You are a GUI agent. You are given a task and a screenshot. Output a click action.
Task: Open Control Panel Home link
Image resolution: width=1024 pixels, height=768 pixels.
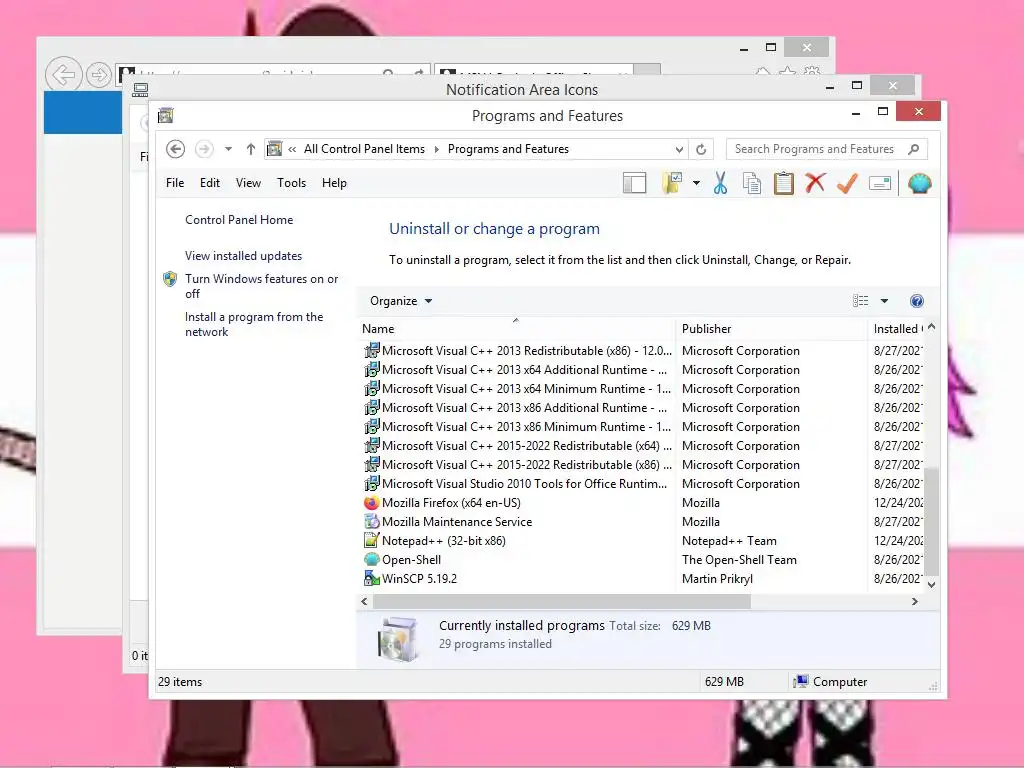pyautogui.click(x=239, y=220)
